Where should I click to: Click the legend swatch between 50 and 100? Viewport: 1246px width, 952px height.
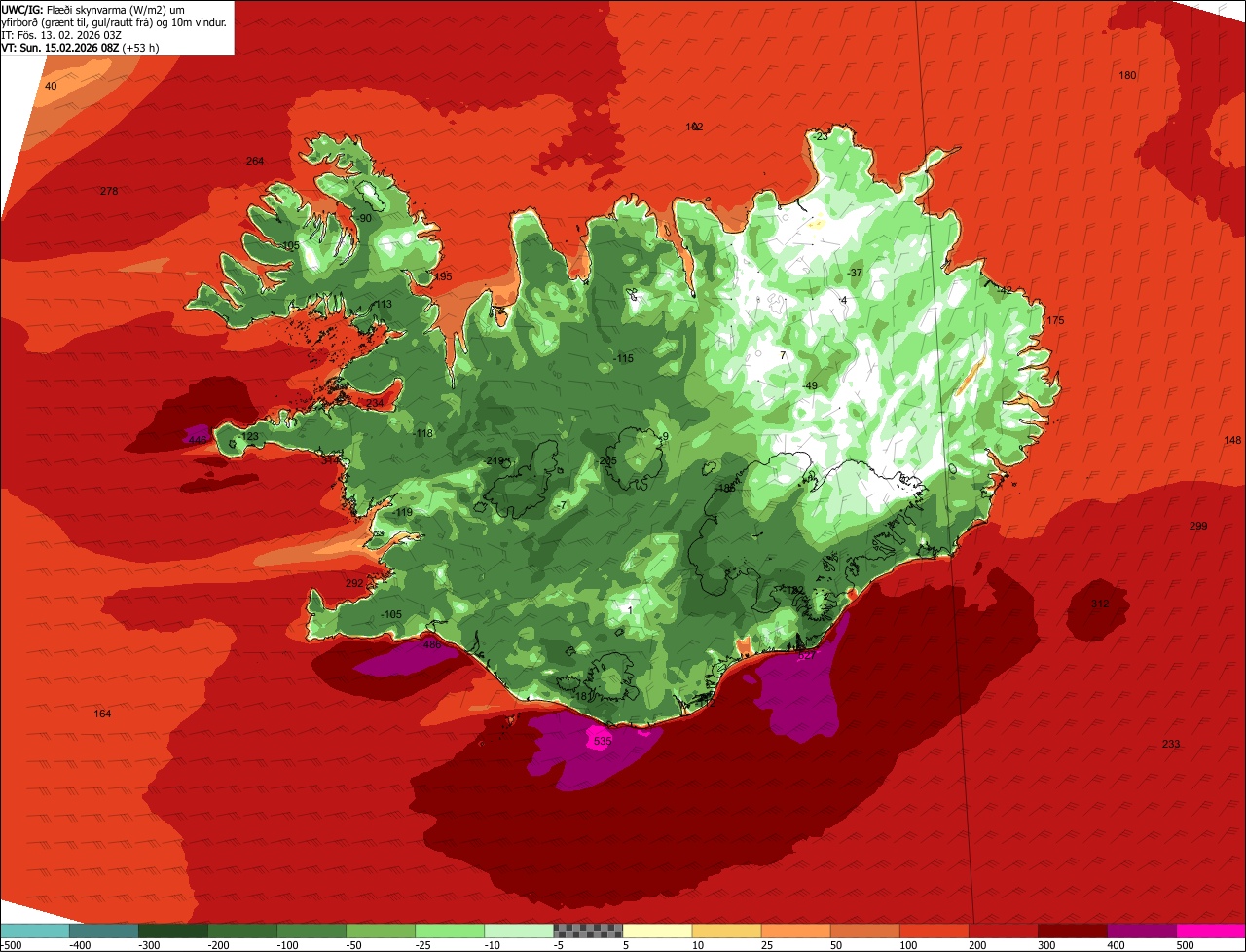click(x=864, y=931)
